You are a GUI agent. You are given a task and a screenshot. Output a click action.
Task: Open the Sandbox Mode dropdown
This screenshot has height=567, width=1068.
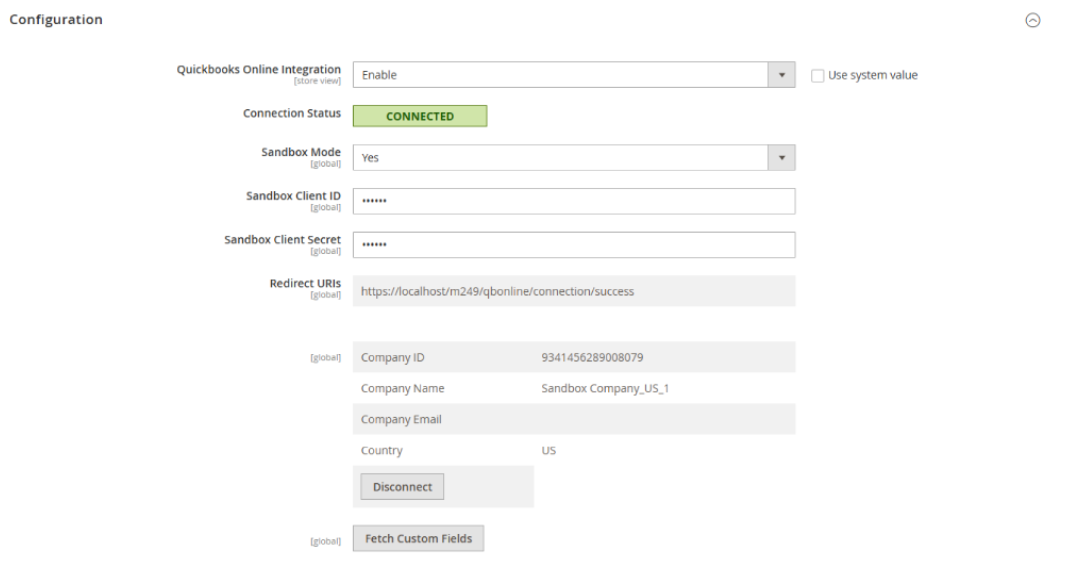[574, 157]
